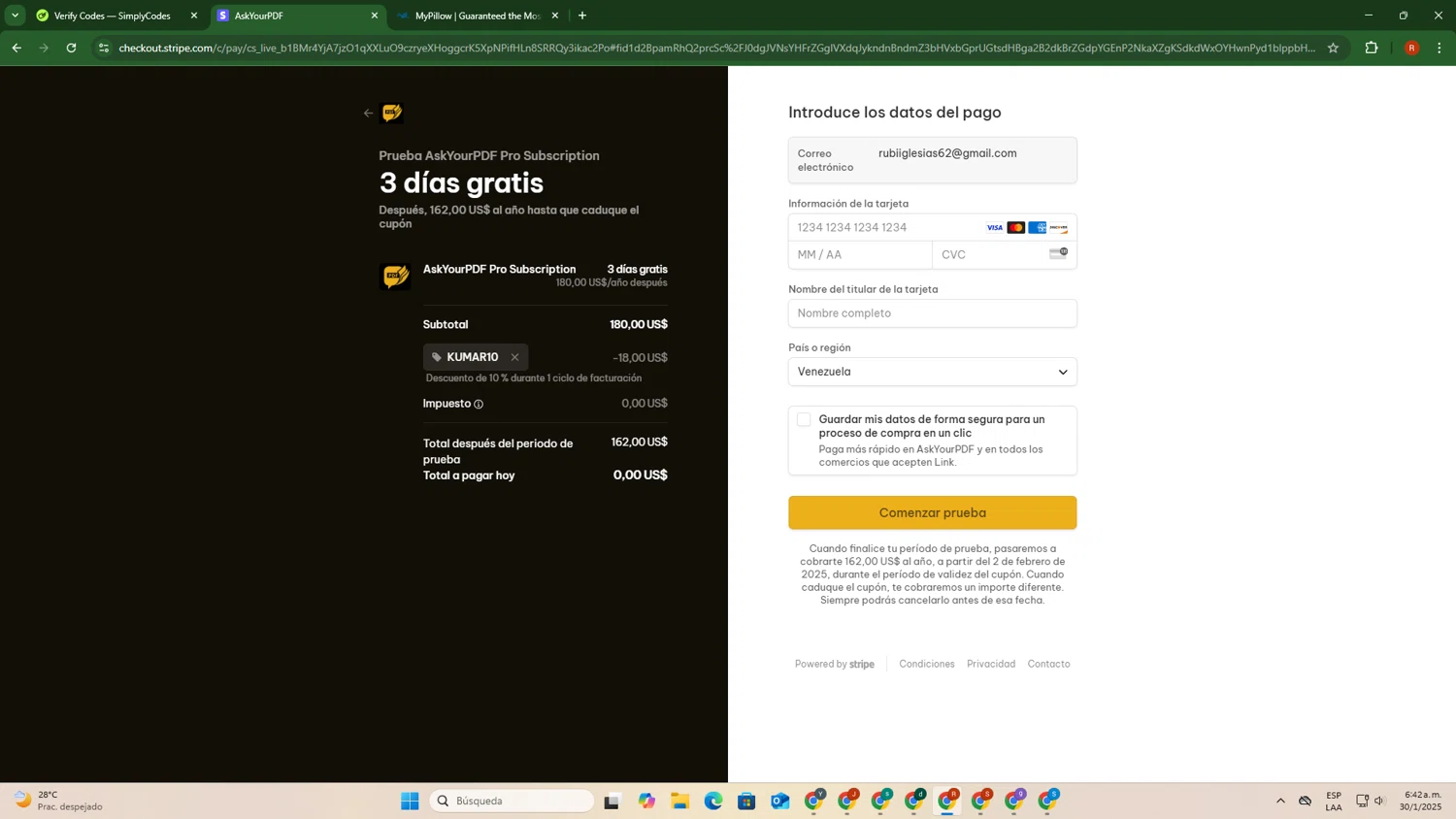The image size is (1456, 819).
Task: Bookmark this page with the star
Action: [1333, 48]
